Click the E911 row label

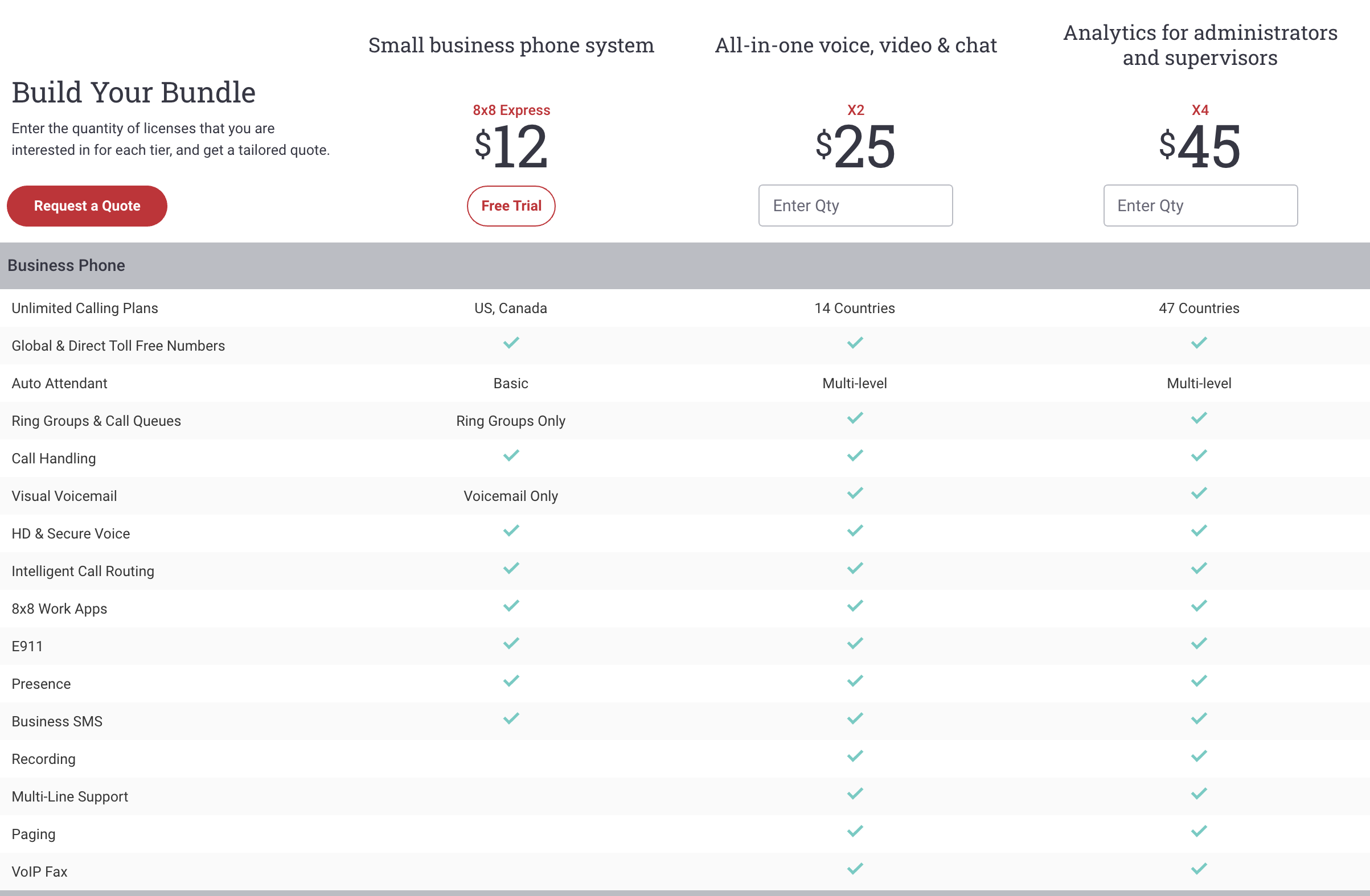27,646
